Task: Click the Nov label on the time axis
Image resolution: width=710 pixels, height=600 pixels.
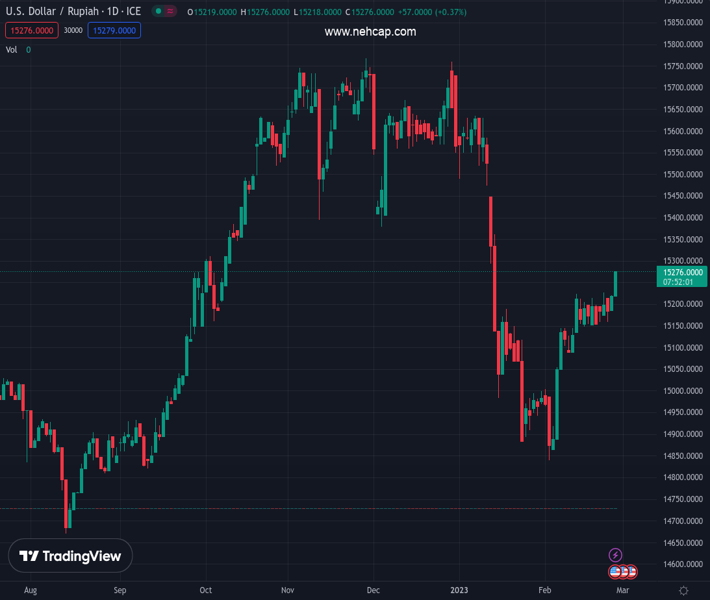Action: point(288,591)
